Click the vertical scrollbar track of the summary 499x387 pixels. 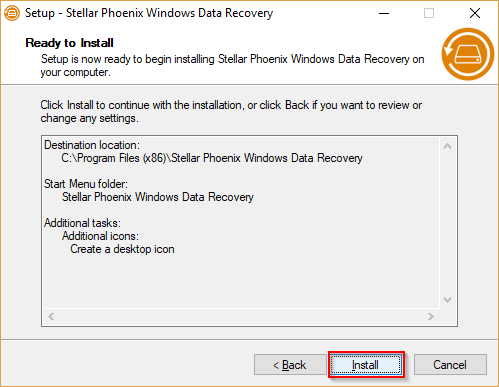tap(447, 223)
